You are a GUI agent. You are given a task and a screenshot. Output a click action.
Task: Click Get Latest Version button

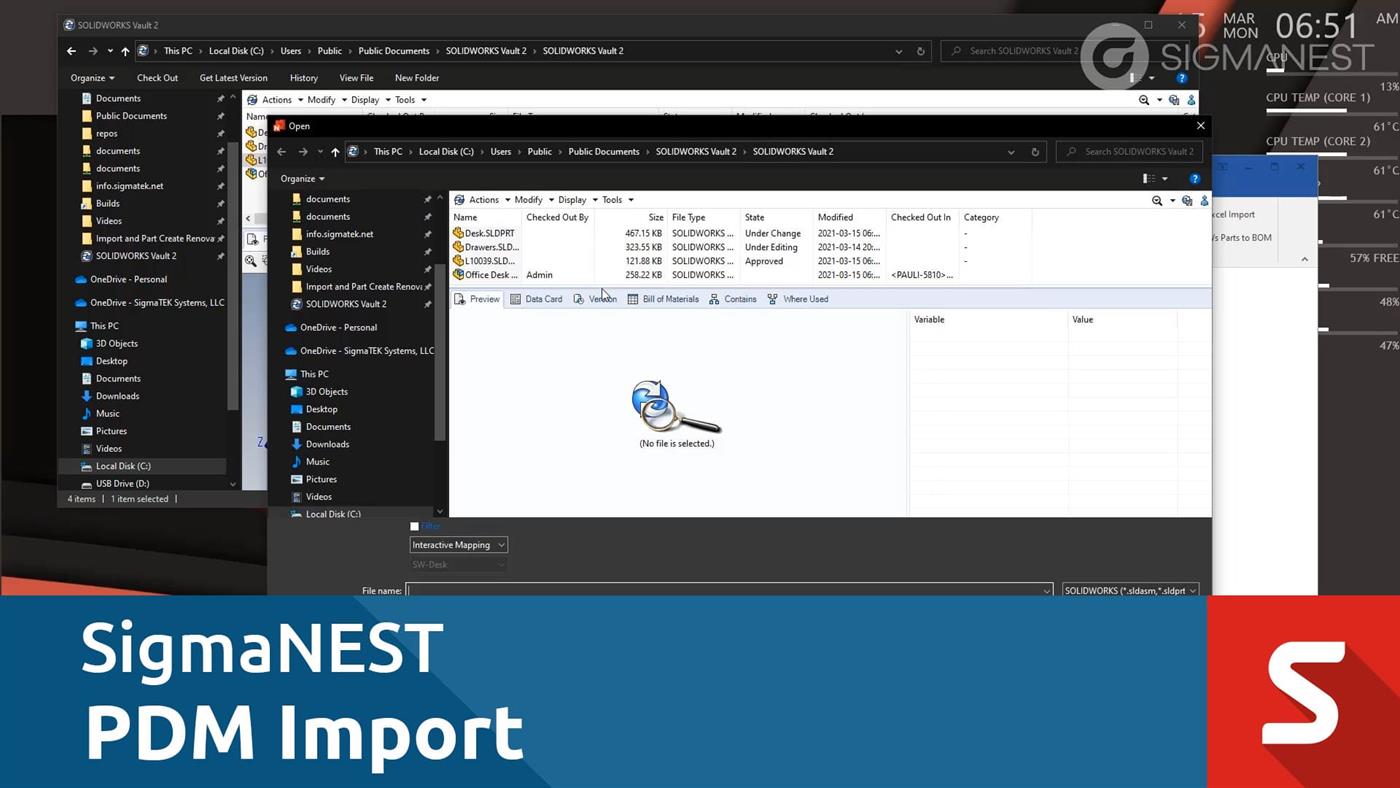tap(233, 78)
